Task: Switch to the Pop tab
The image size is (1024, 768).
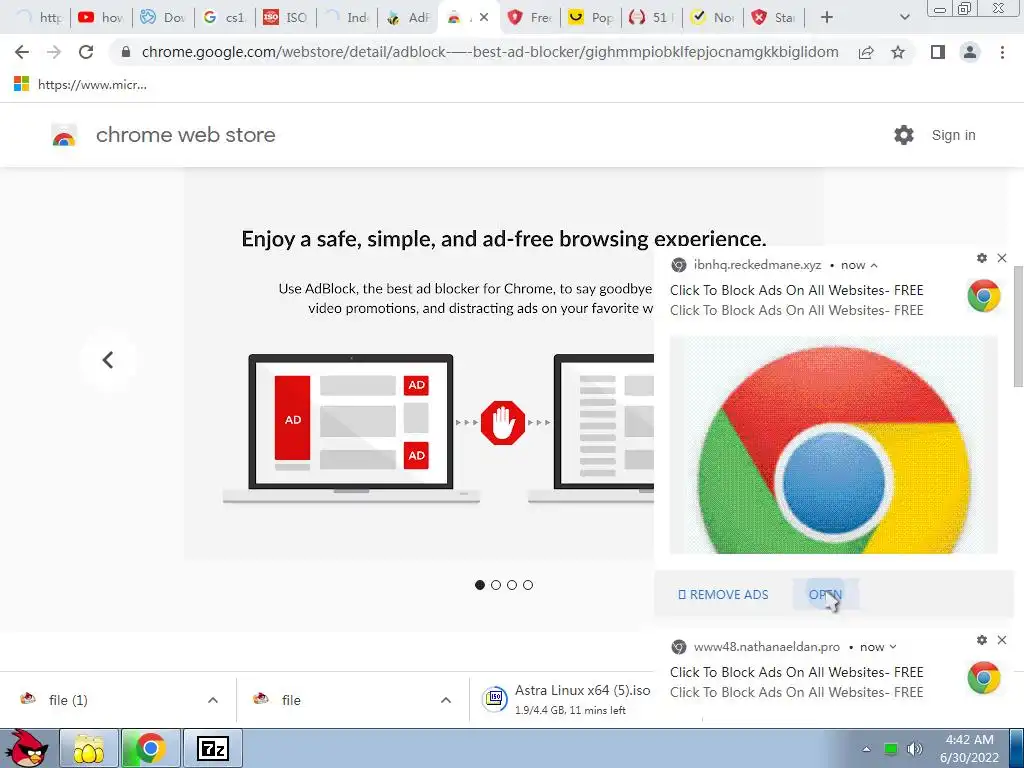Action: click(591, 18)
